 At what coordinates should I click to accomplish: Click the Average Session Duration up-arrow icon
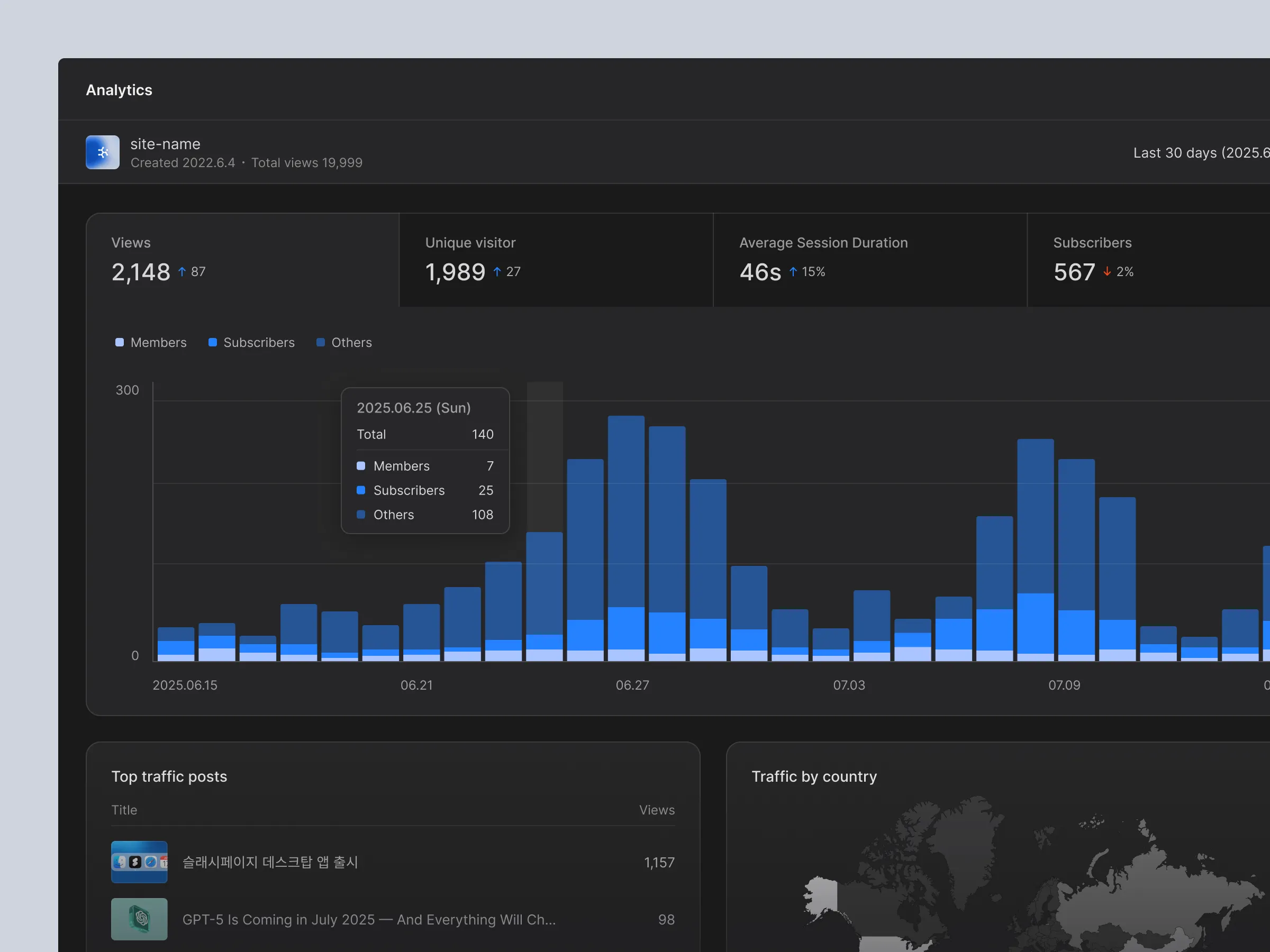(x=793, y=271)
